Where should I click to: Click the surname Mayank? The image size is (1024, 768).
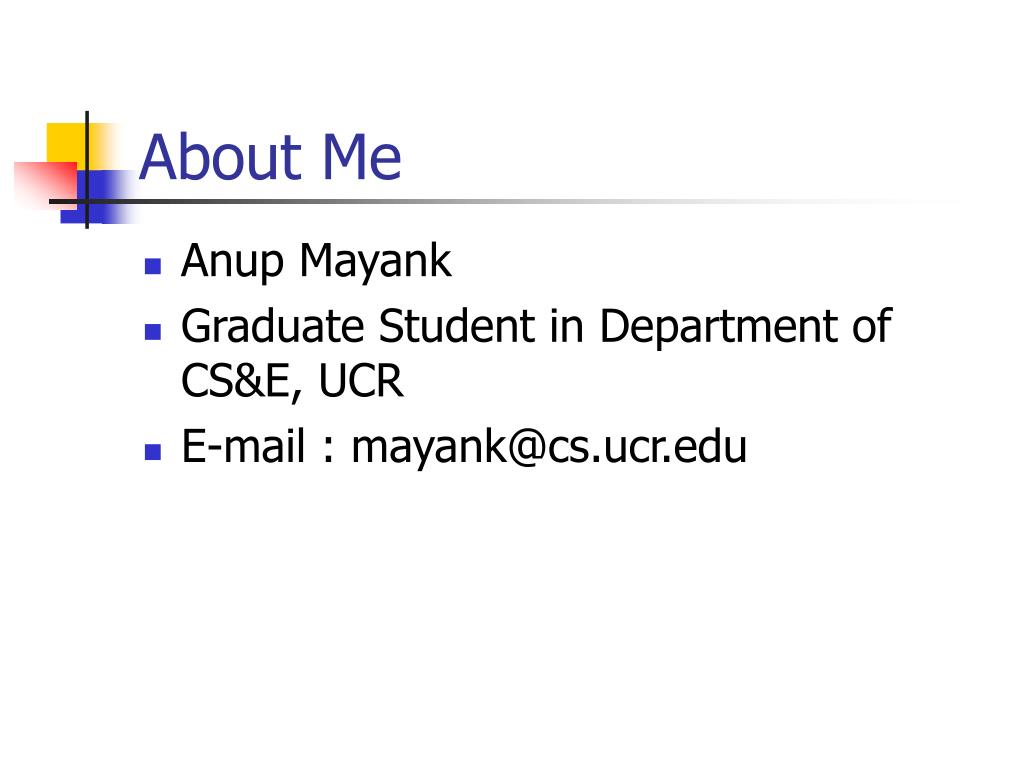[x=375, y=263]
